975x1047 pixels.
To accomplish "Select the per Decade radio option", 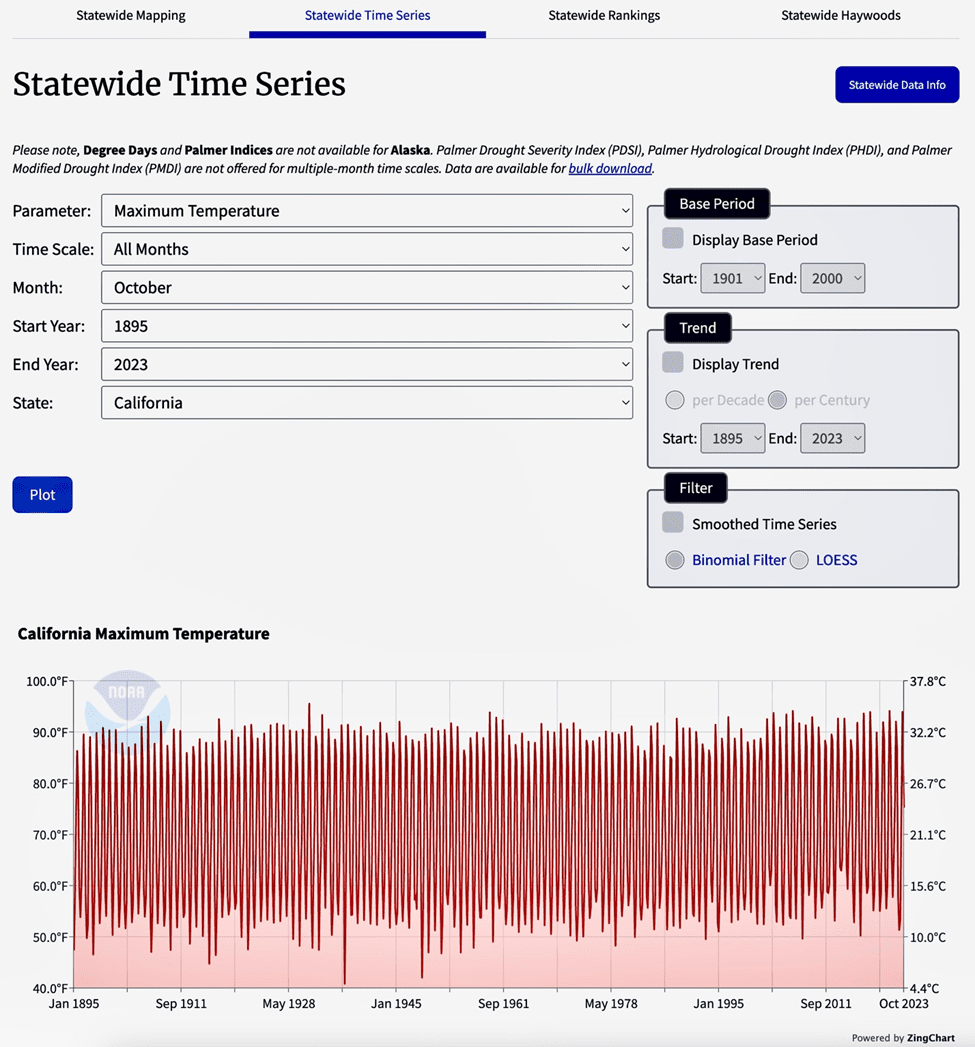I will pyautogui.click(x=675, y=400).
